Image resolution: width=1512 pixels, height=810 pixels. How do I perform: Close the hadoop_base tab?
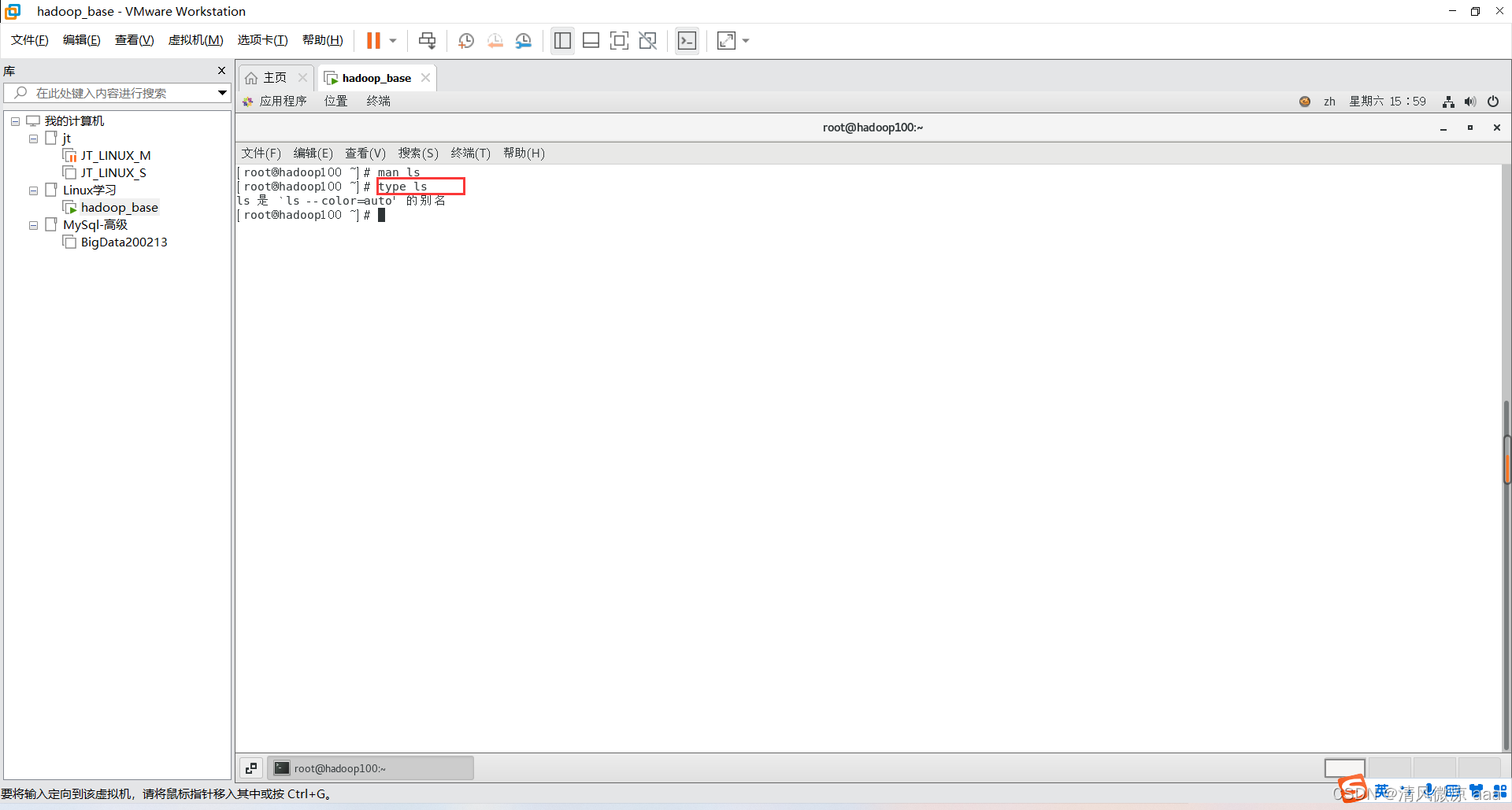(x=425, y=78)
